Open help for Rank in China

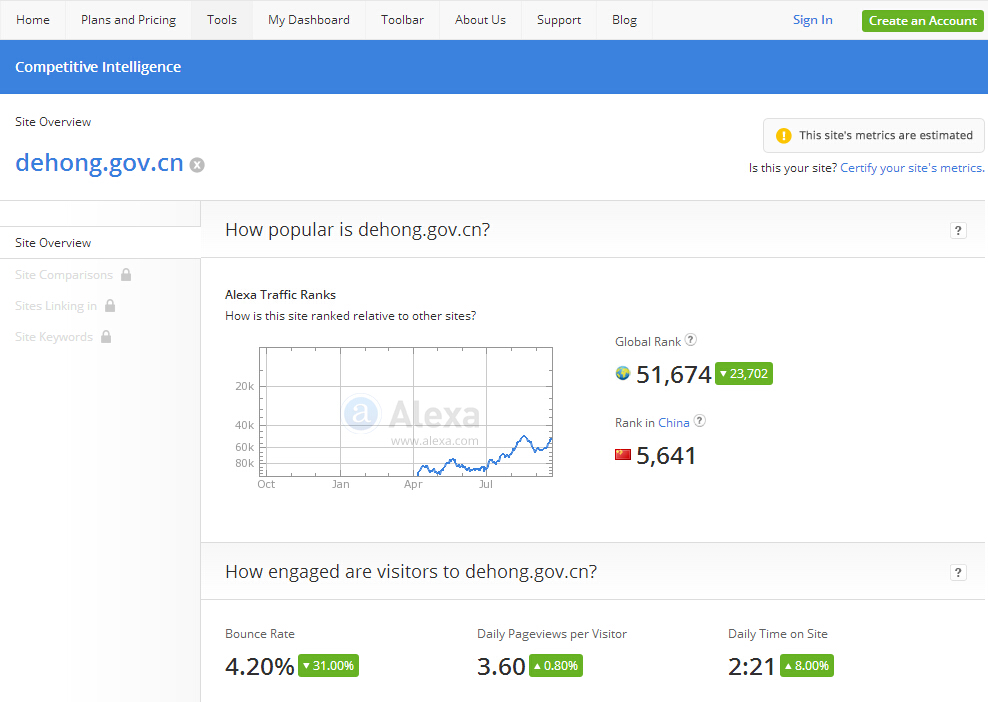pos(699,421)
